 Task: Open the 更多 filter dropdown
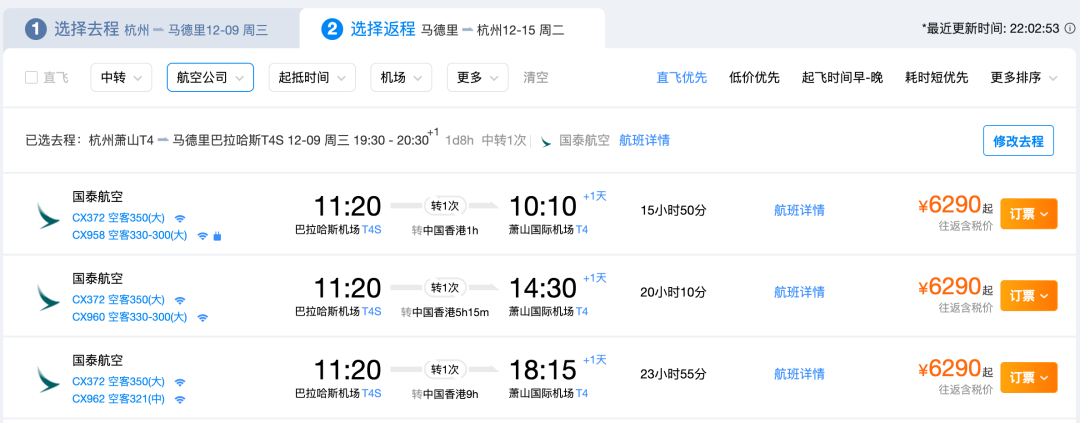tap(477, 78)
